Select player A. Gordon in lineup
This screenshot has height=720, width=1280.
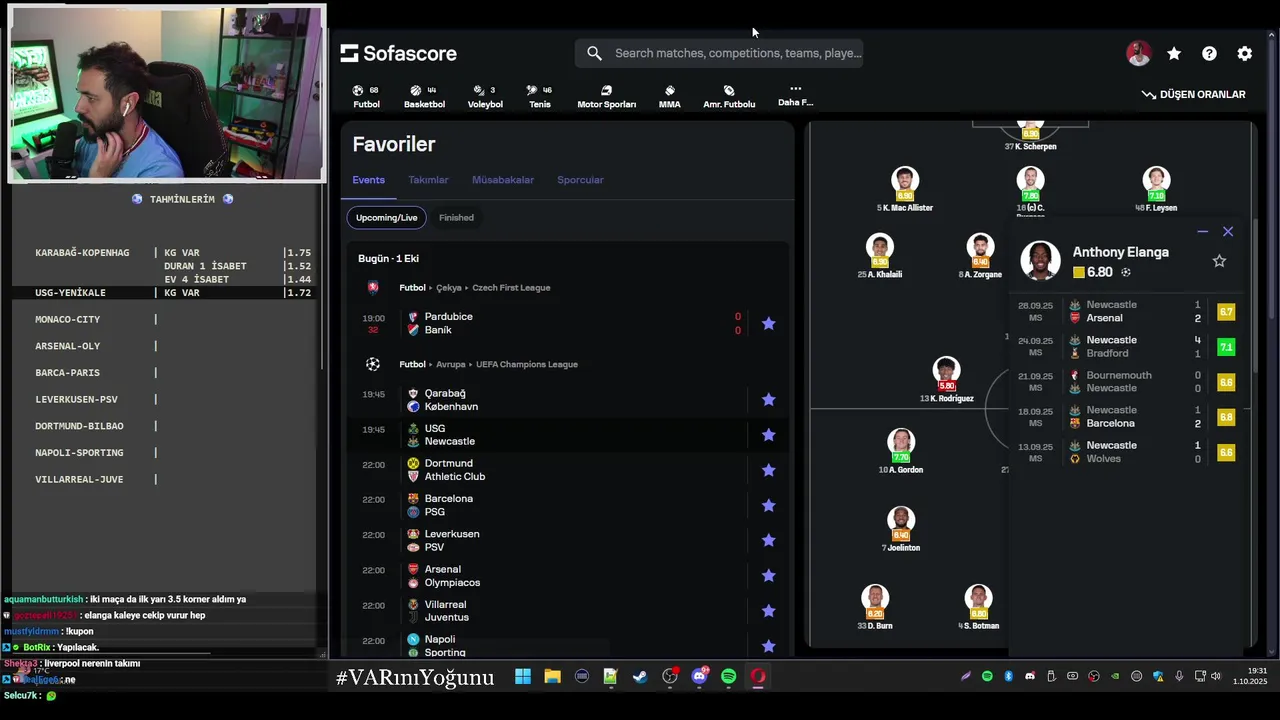[901, 451]
